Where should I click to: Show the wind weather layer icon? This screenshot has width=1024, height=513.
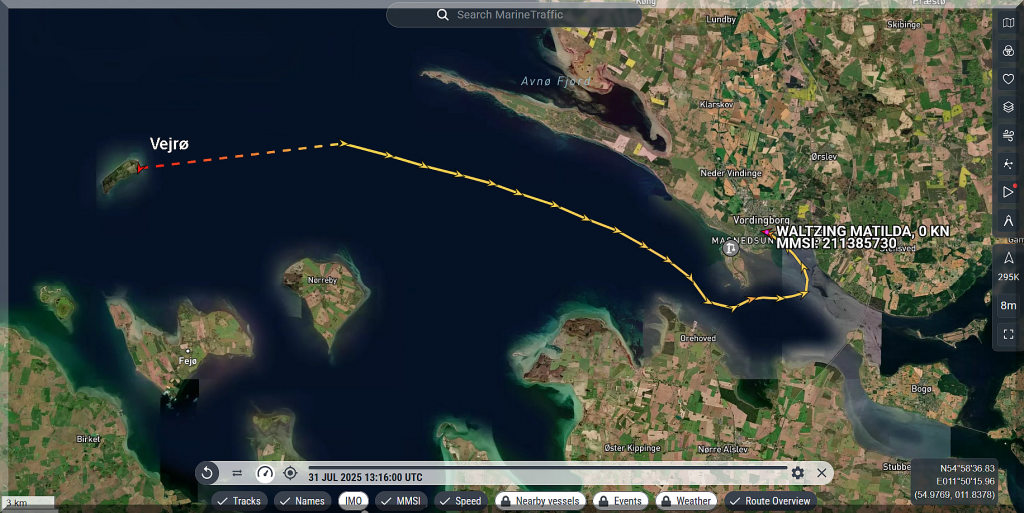pyautogui.click(x=1008, y=135)
